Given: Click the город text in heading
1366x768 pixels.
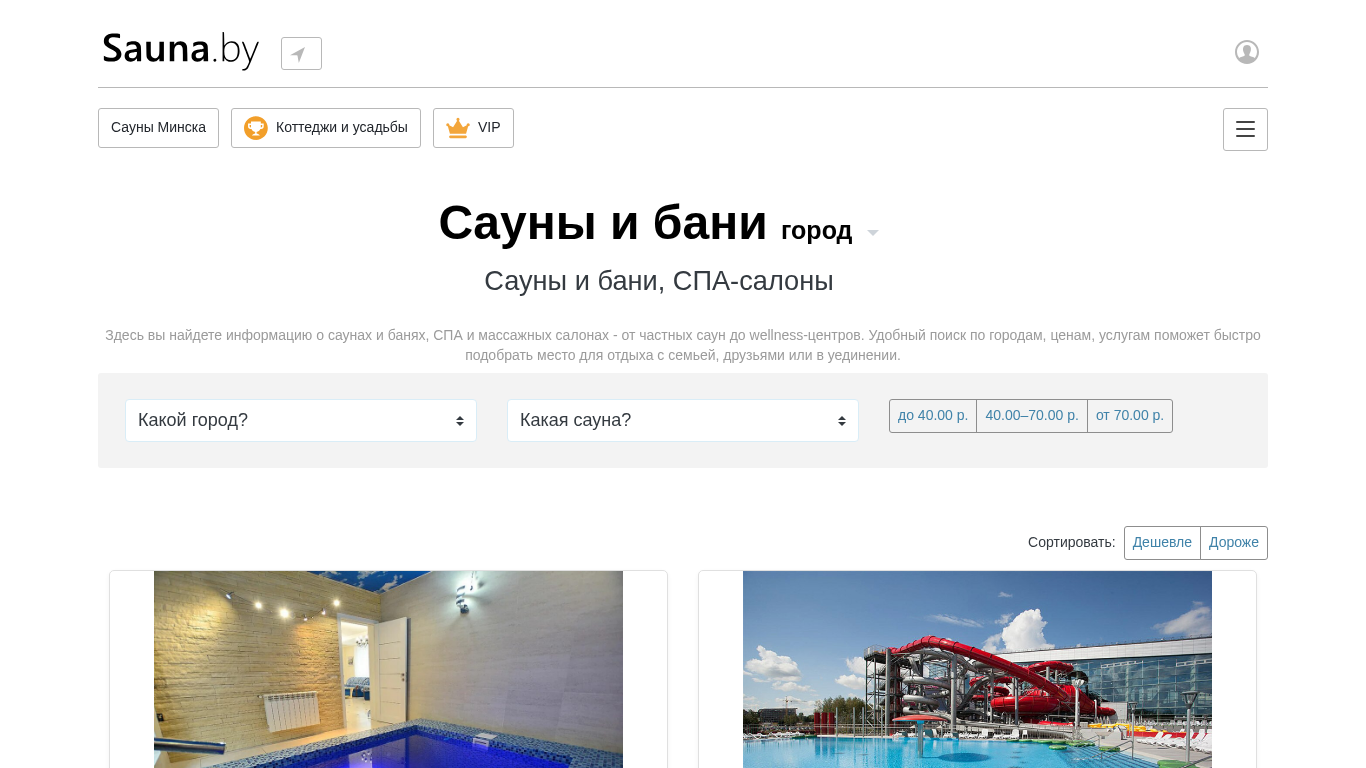Looking at the screenshot, I should point(816,231).
